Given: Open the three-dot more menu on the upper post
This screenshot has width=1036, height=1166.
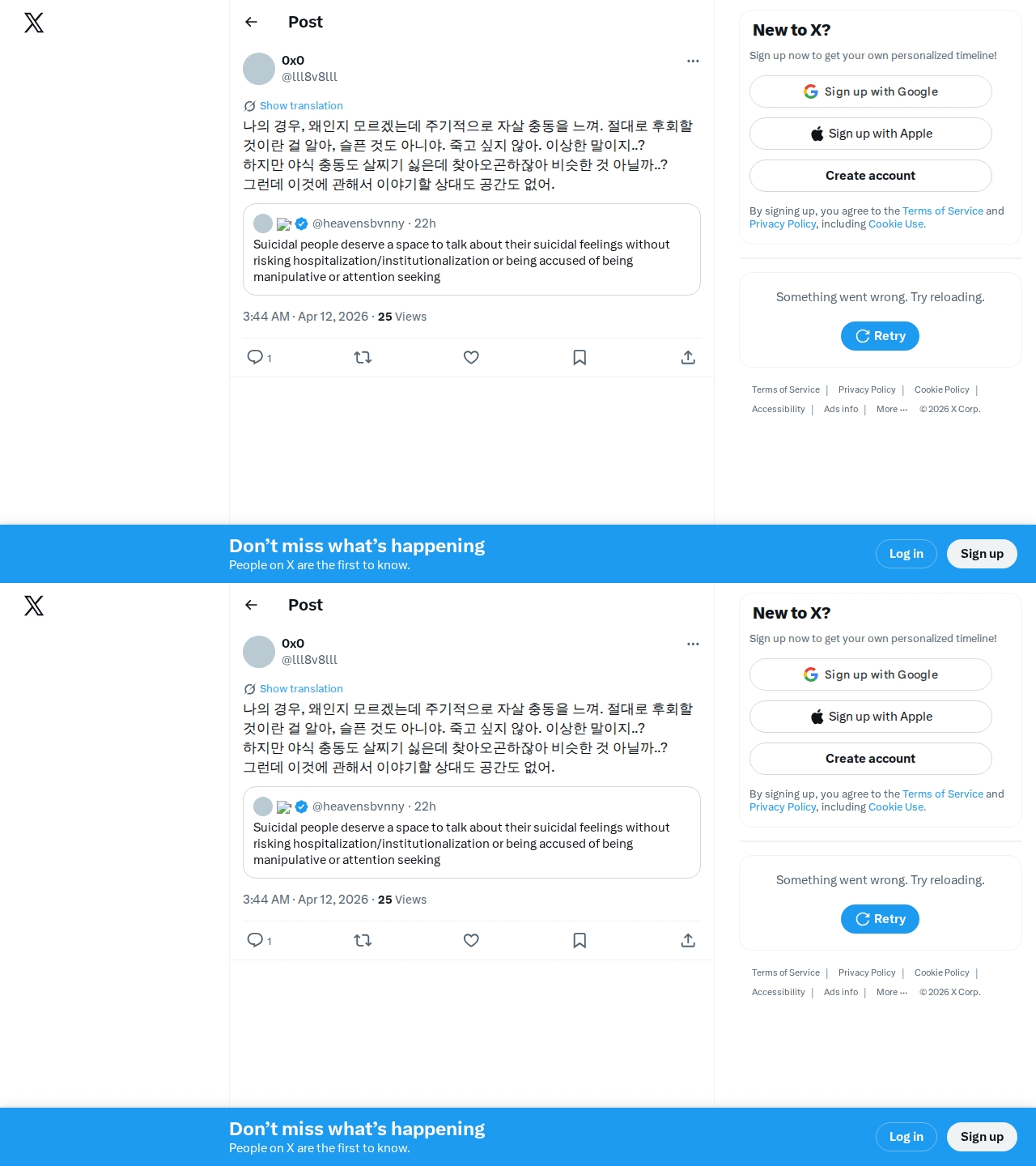Looking at the screenshot, I should (693, 61).
